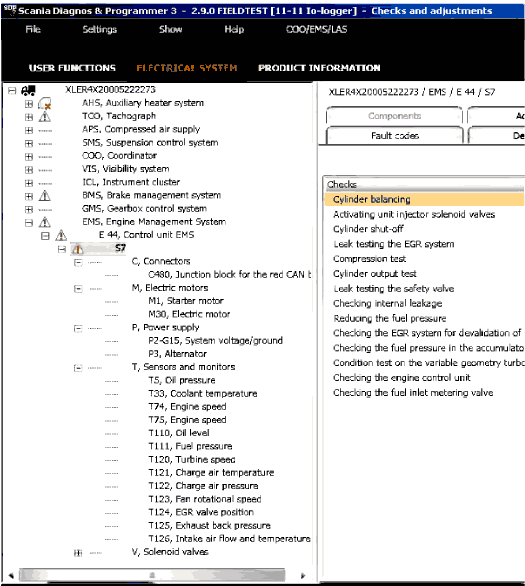Viewport: 525px width, 586px height.
Task: Select T110, Oil level sensor
Action: pyautogui.click(x=179, y=433)
